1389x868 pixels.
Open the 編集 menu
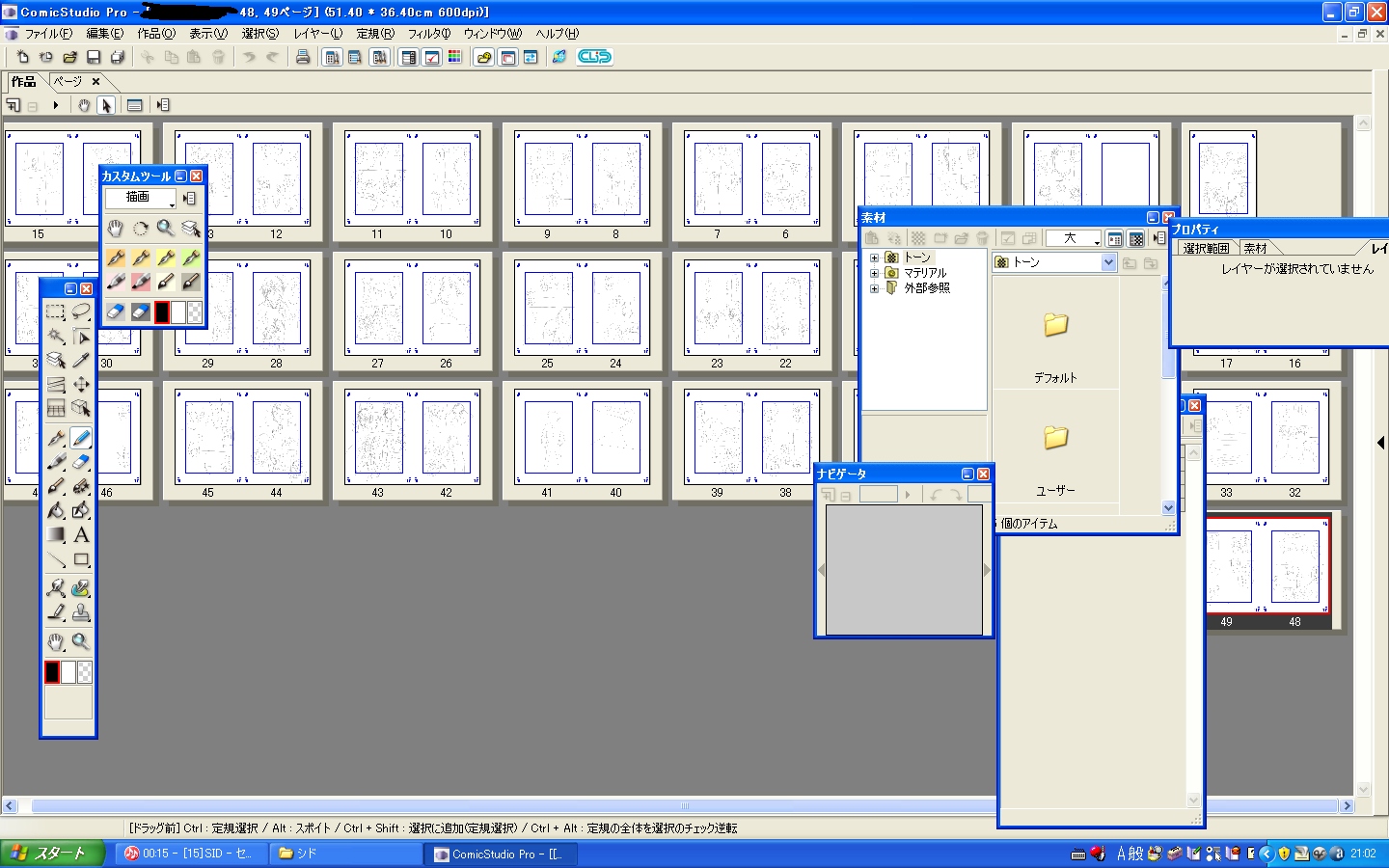[x=104, y=33]
